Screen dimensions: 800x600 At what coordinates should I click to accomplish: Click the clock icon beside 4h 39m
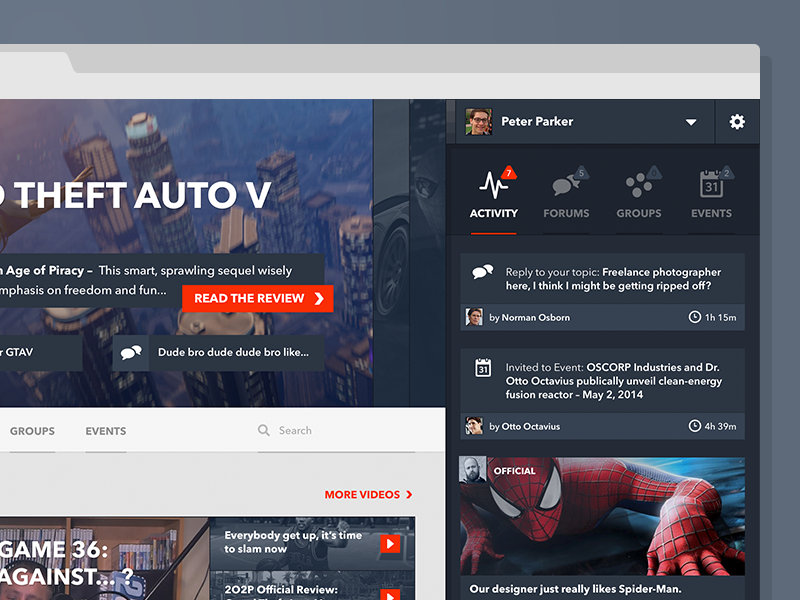pos(694,426)
